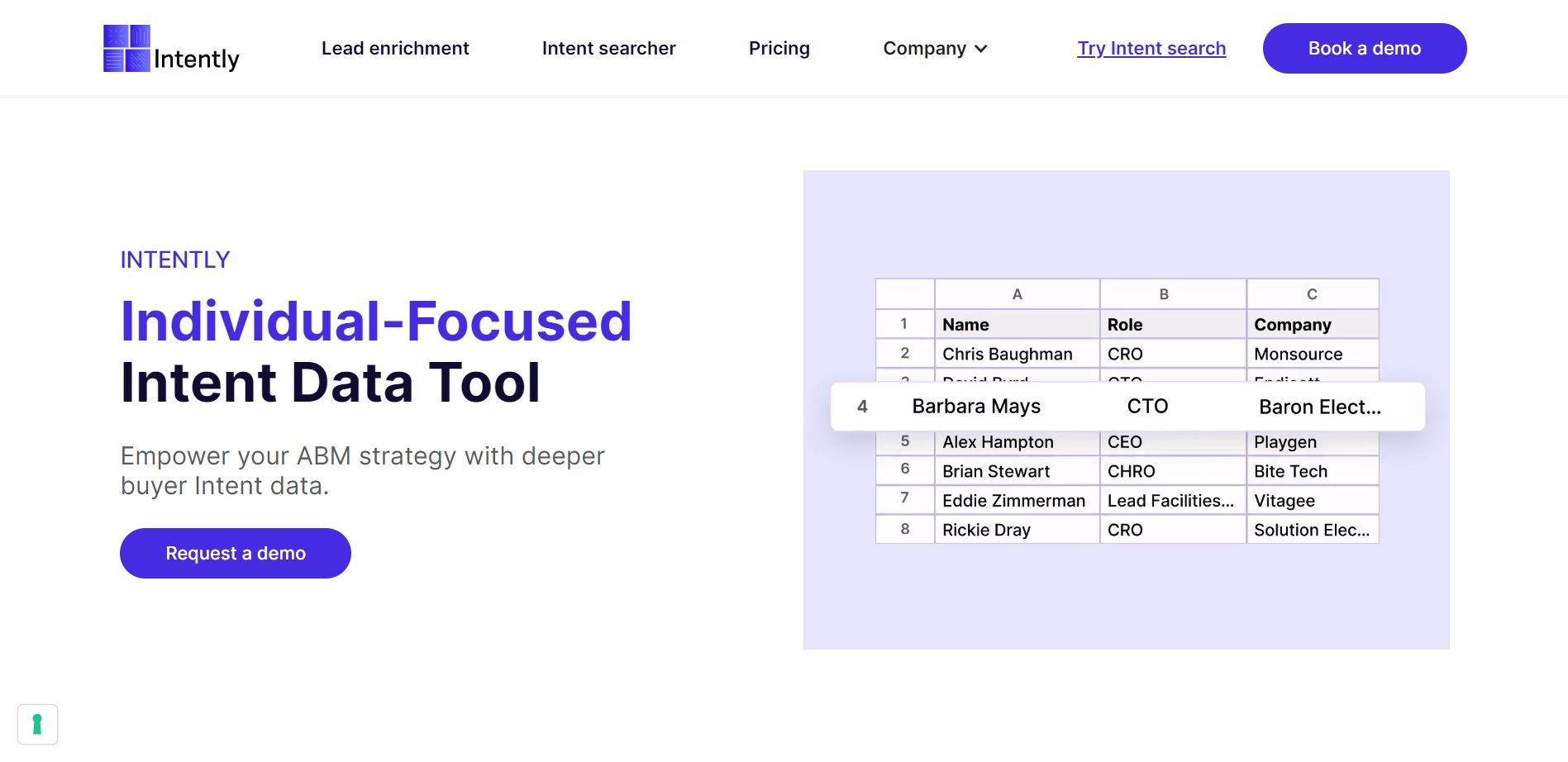
Task: Click the Request a demo button
Action: pyautogui.click(x=236, y=553)
